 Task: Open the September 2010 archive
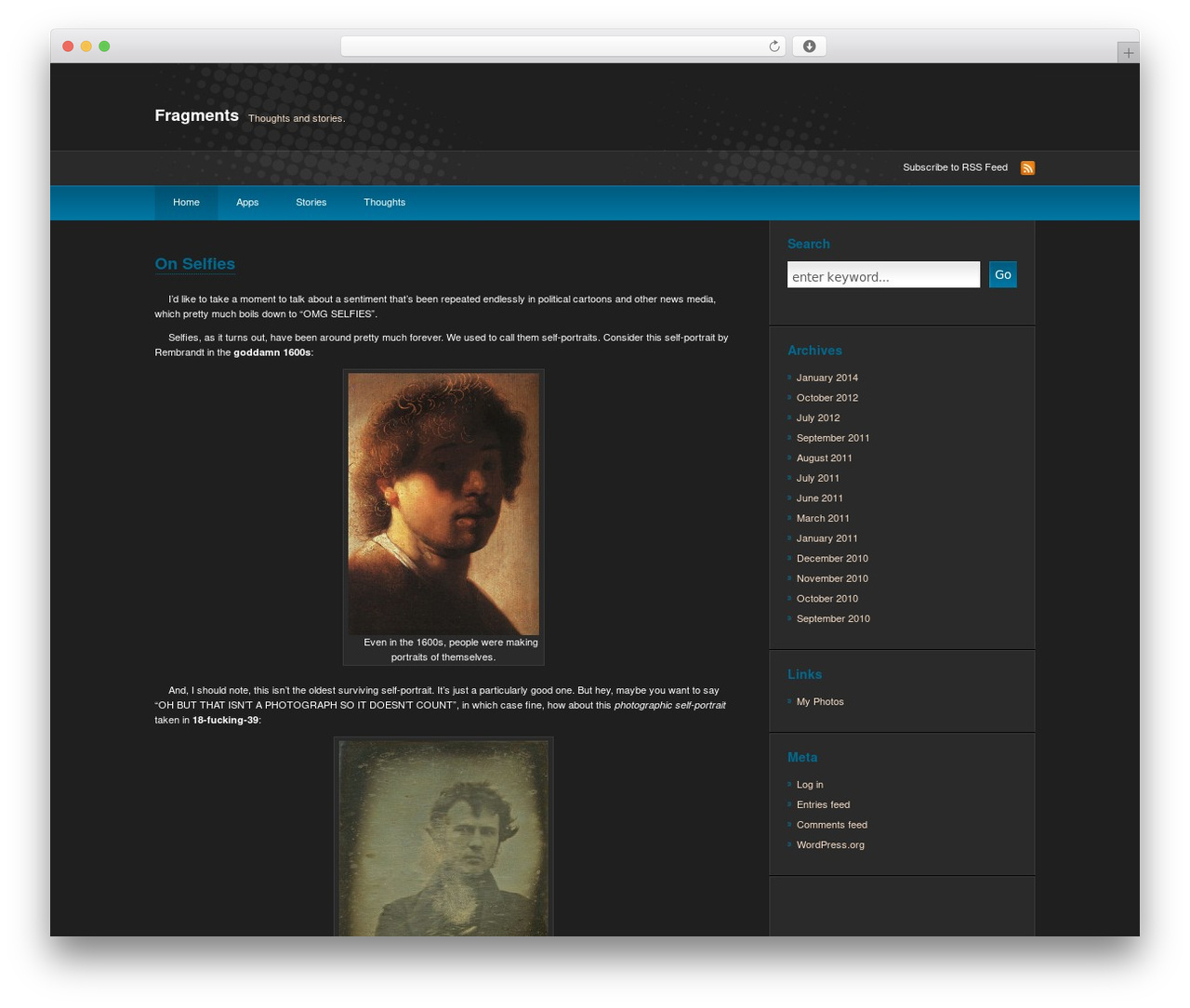coord(833,619)
